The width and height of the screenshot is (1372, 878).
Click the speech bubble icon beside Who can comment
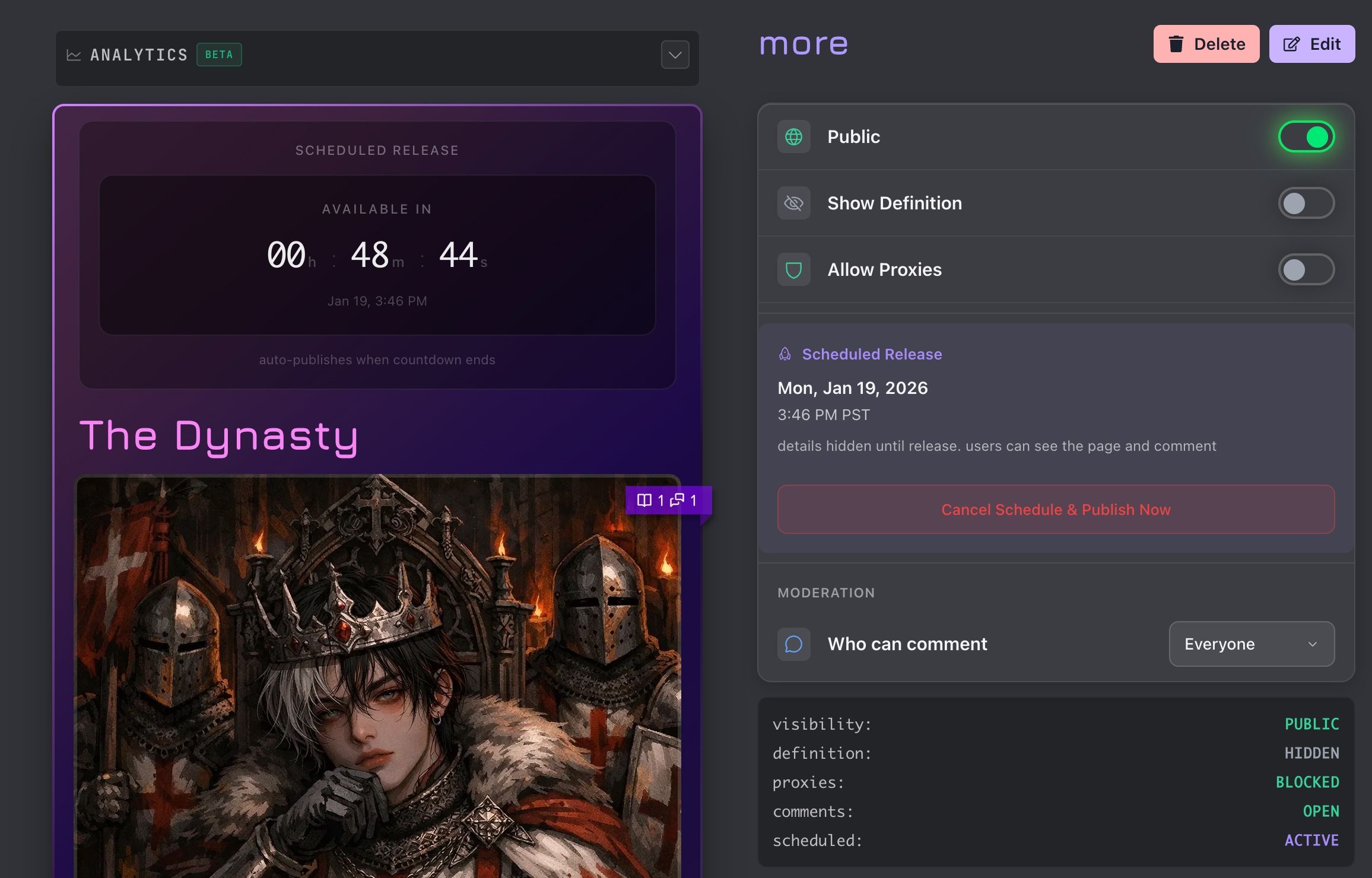click(x=793, y=644)
